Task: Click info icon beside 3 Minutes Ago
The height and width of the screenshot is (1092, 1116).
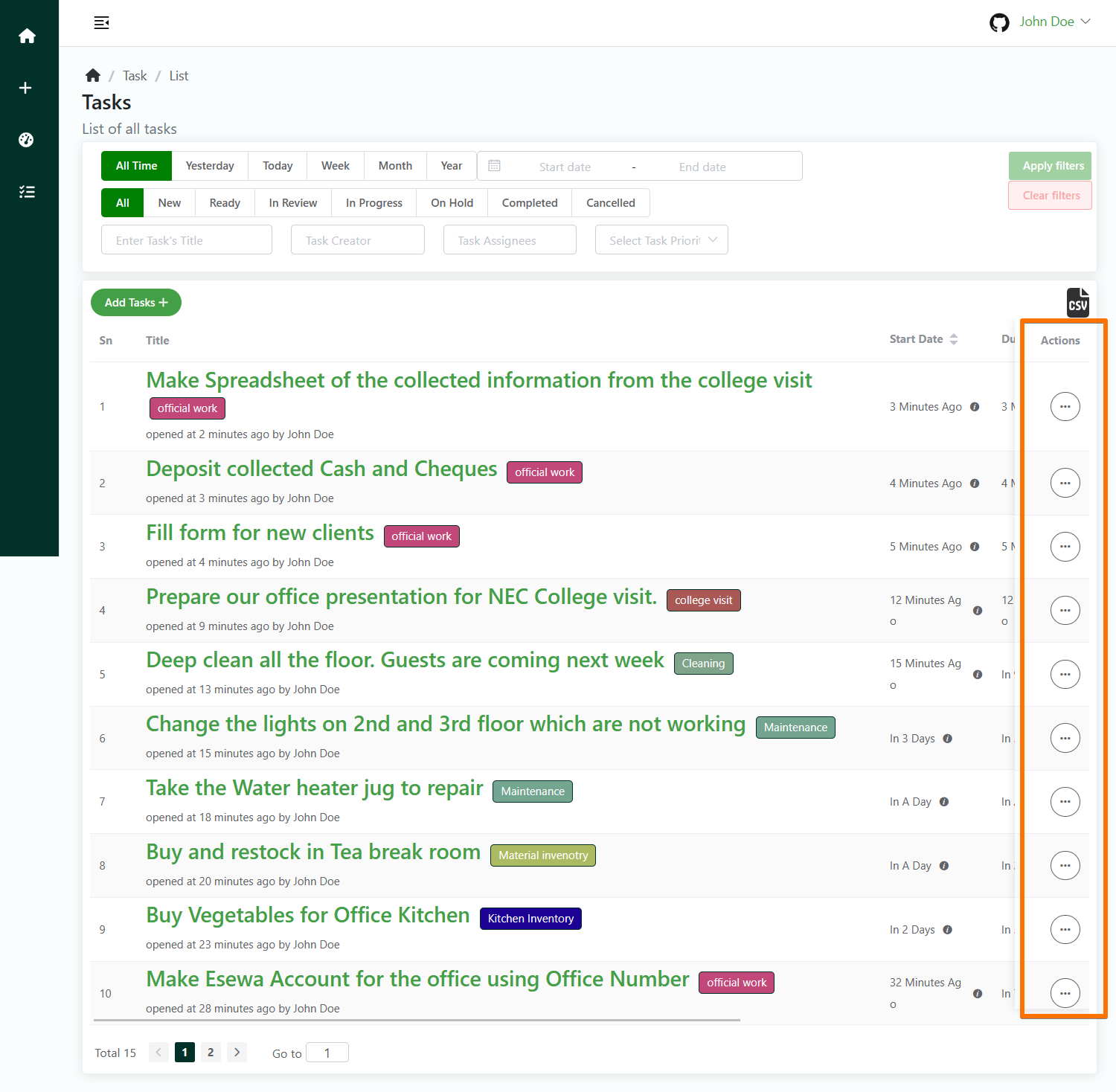Action: tap(975, 407)
